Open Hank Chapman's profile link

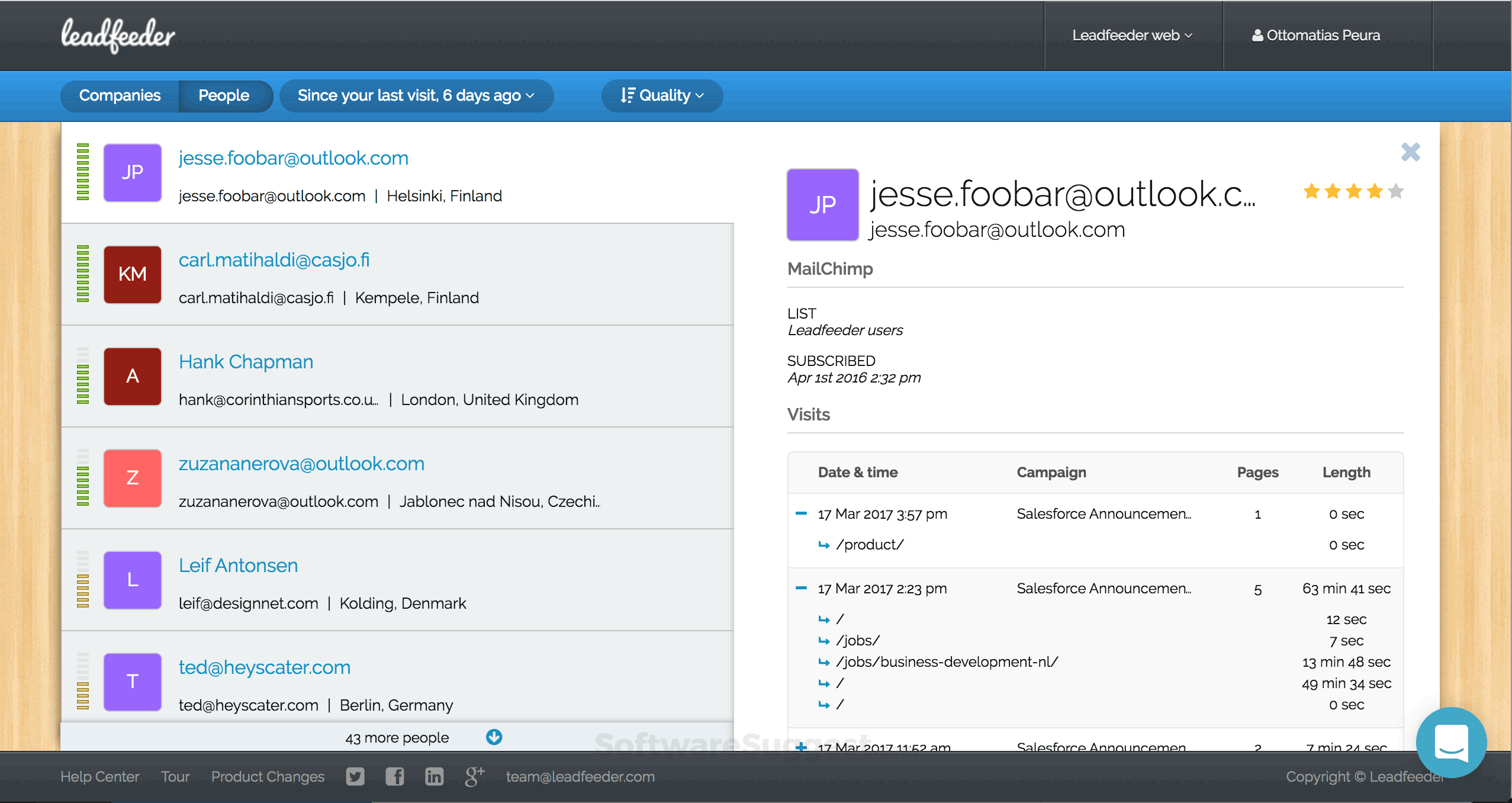[x=246, y=362]
